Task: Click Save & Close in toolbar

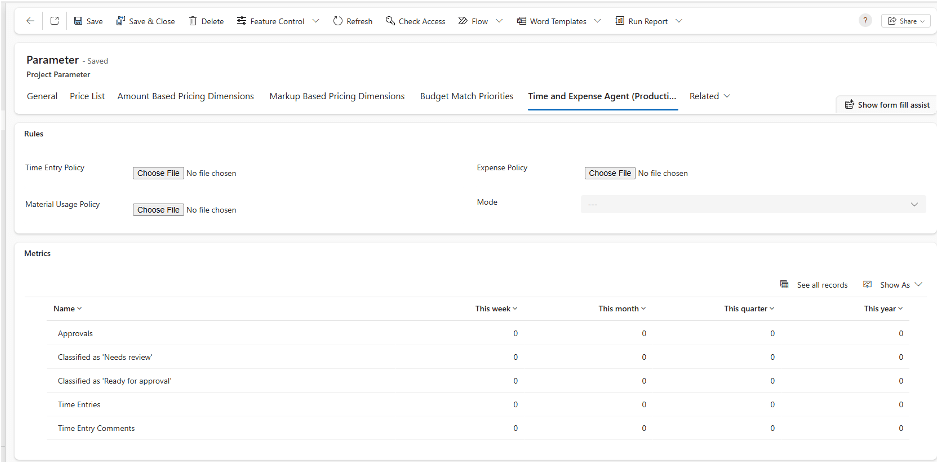Action: (146, 21)
